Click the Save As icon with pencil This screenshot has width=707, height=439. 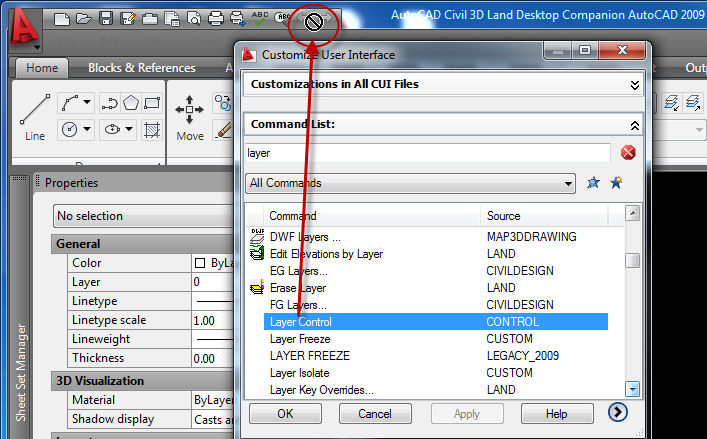click(128, 18)
